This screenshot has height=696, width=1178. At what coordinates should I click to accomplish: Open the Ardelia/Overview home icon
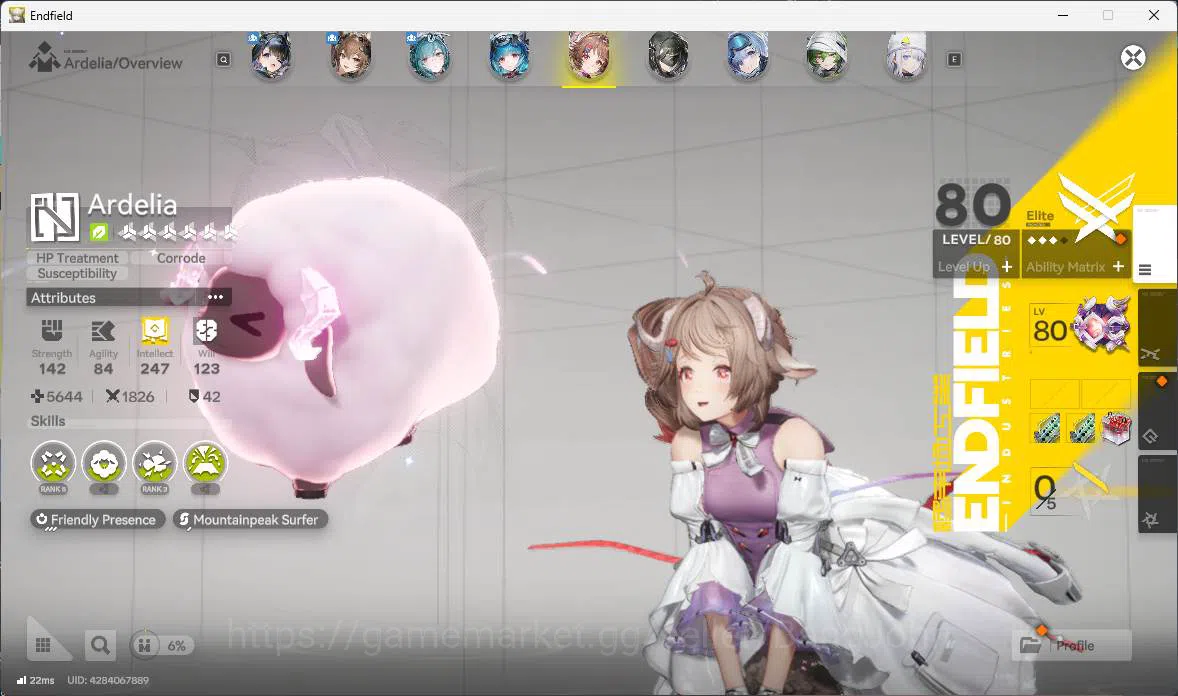click(x=44, y=58)
